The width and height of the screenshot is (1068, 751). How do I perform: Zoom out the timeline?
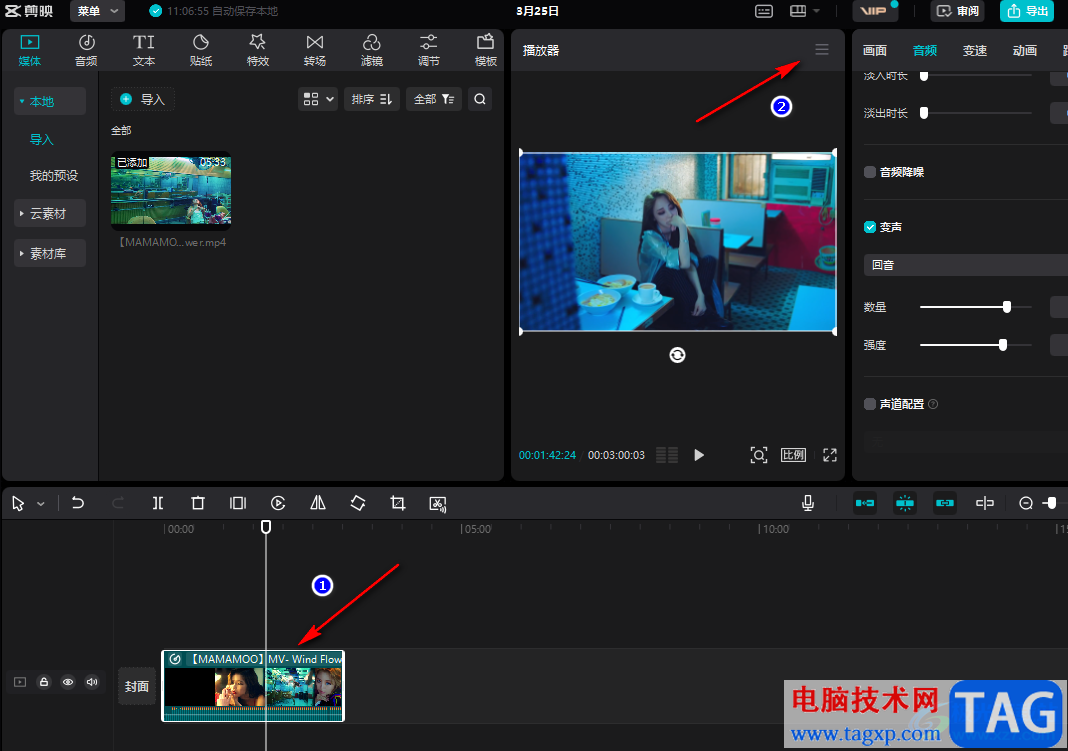pos(1026,503)
